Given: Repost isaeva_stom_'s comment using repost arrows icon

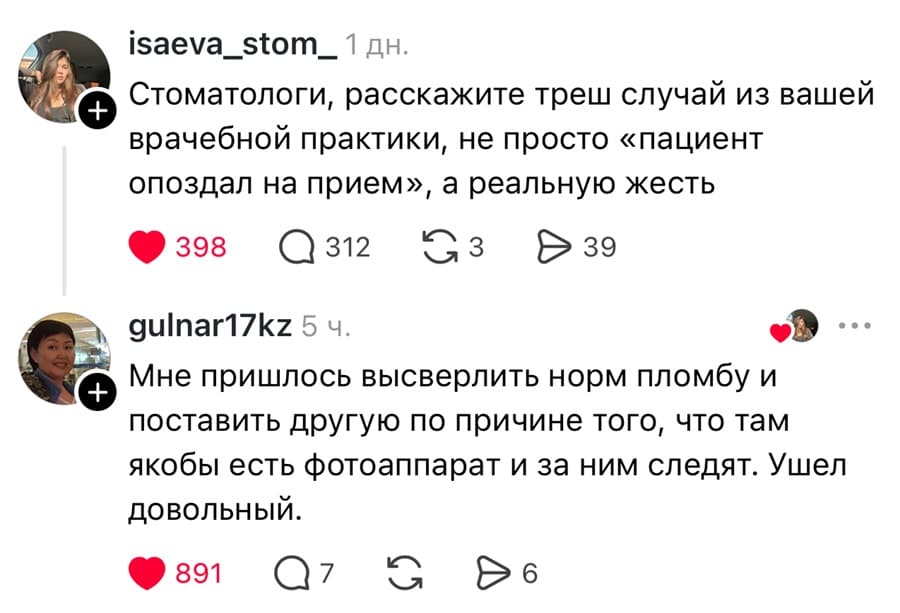Looking at the screenshot, I should point(441,246).
